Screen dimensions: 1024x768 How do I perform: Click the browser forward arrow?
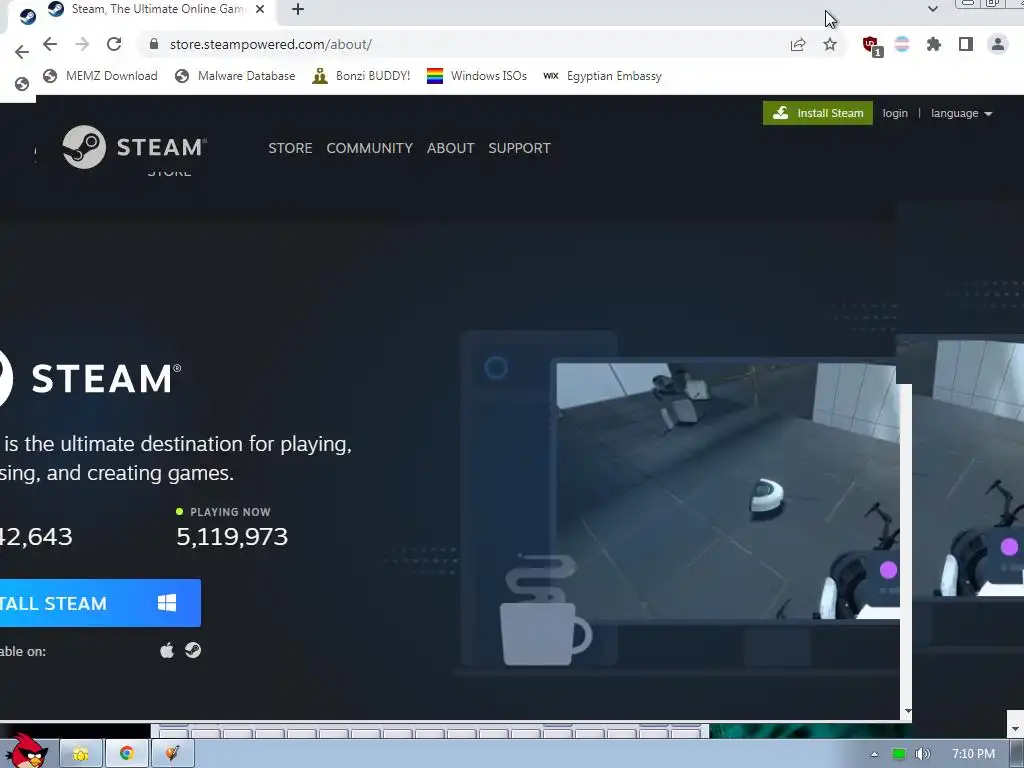[82, 44]
